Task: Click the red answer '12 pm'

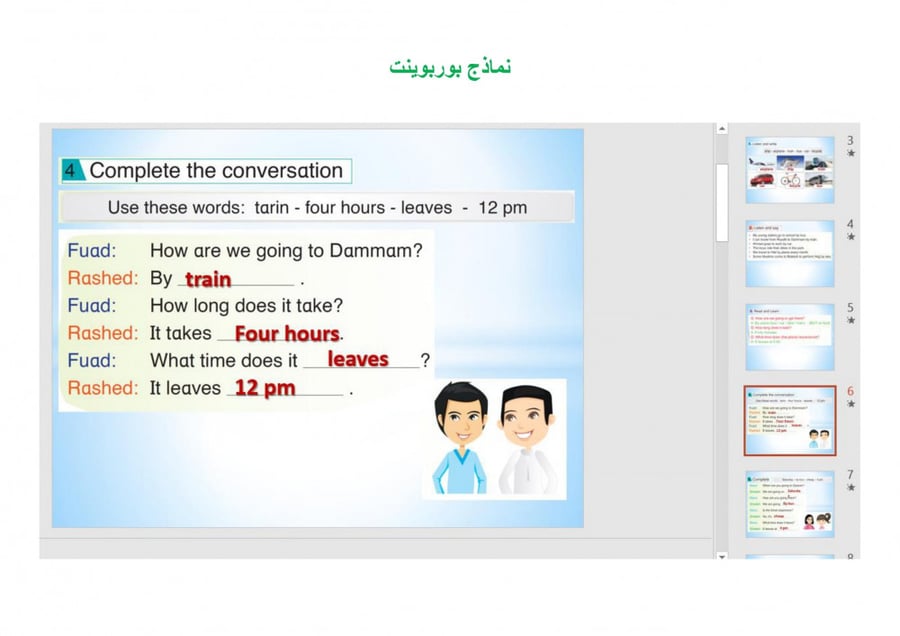Action: [265, 387]
